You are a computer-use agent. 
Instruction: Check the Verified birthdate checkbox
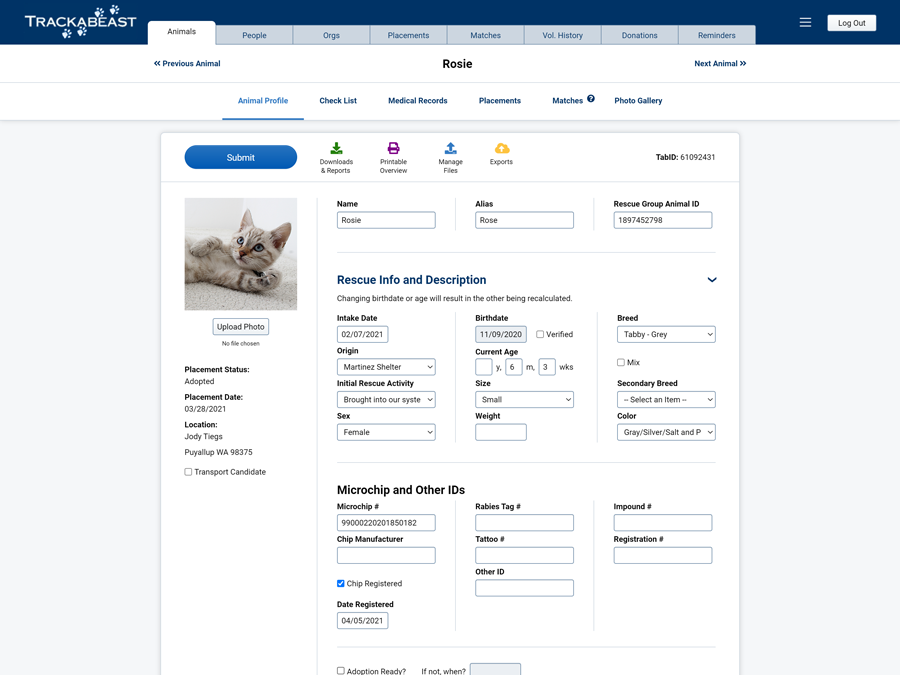click(x=539, y=334)
